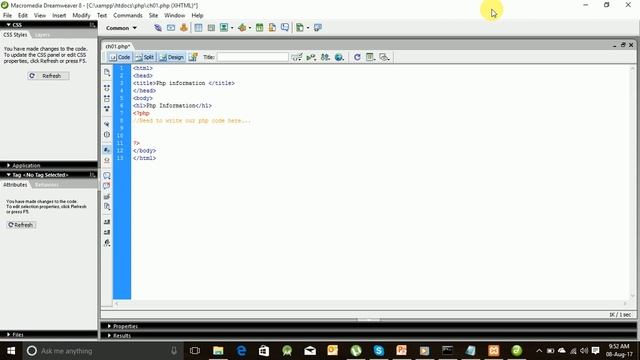
Task: Collapse the CSS panel group
Action: click(8, 25)
